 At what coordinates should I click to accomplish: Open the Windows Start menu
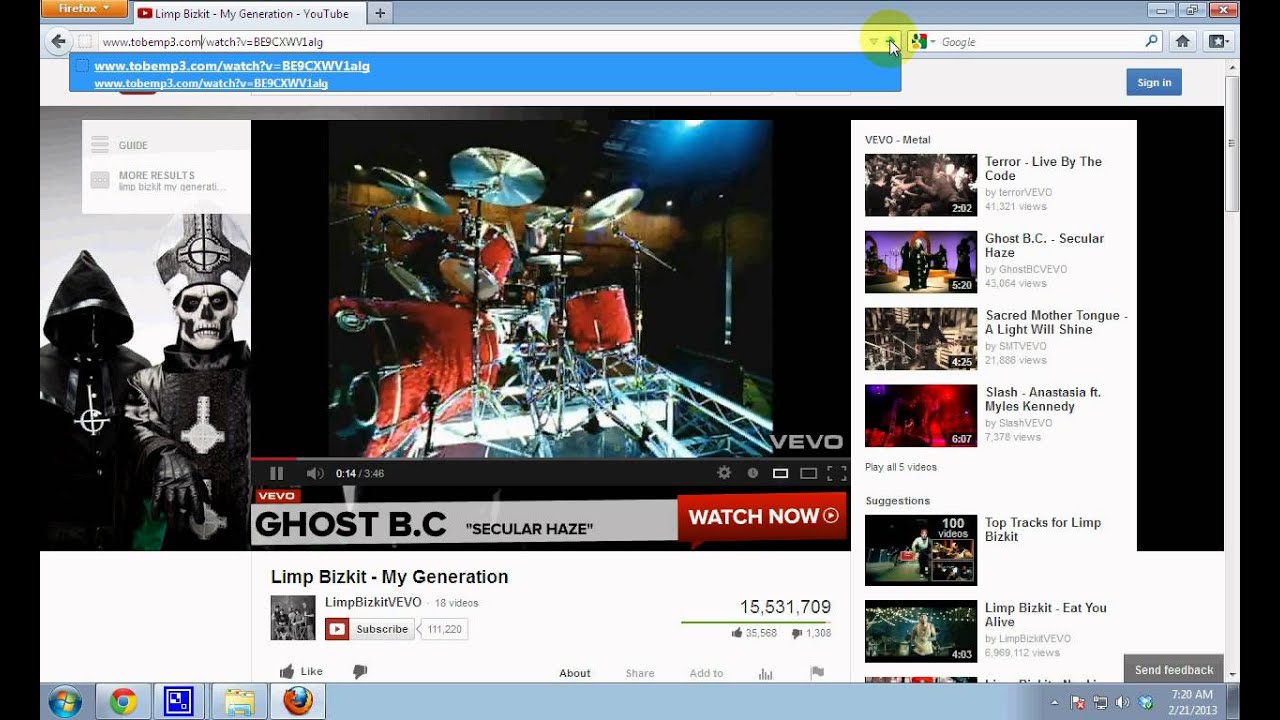tap(64, 702)
